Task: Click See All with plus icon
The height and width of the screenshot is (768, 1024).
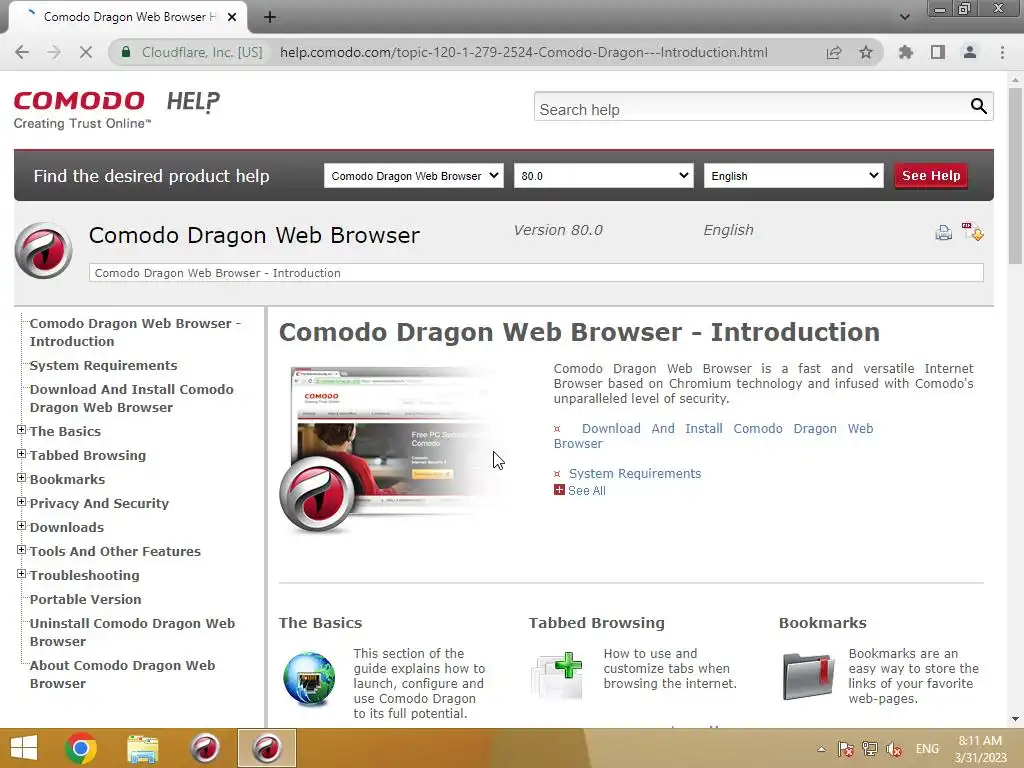Action: click(x=580, y=490)
